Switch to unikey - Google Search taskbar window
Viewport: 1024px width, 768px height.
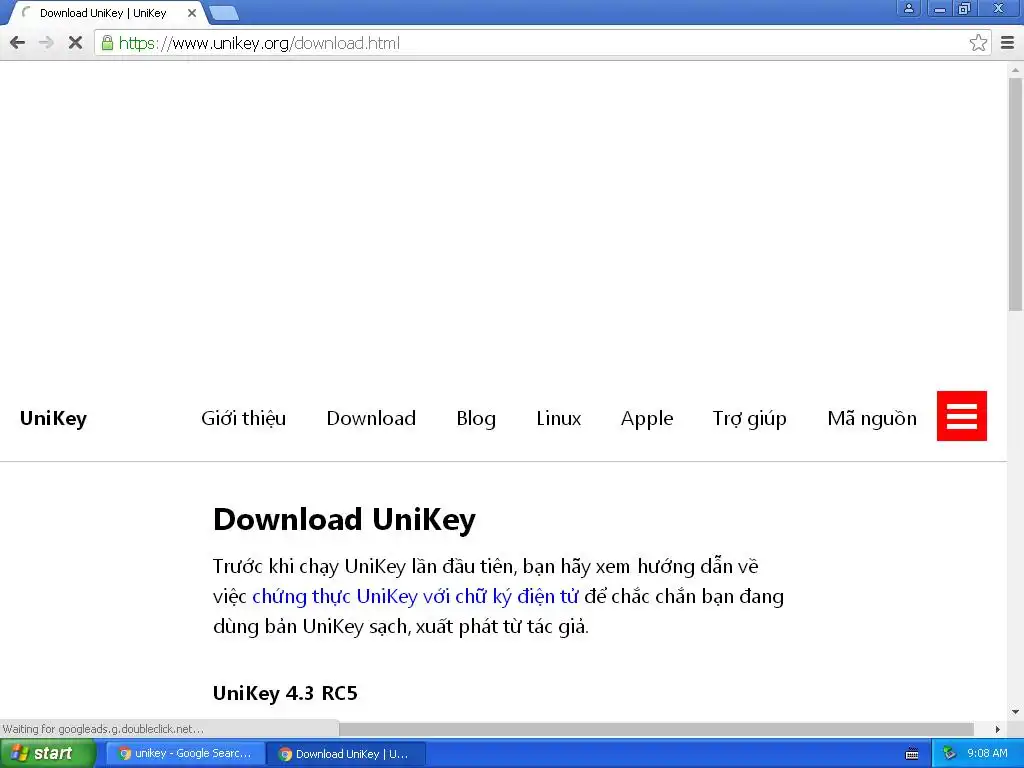pos(185,754)
